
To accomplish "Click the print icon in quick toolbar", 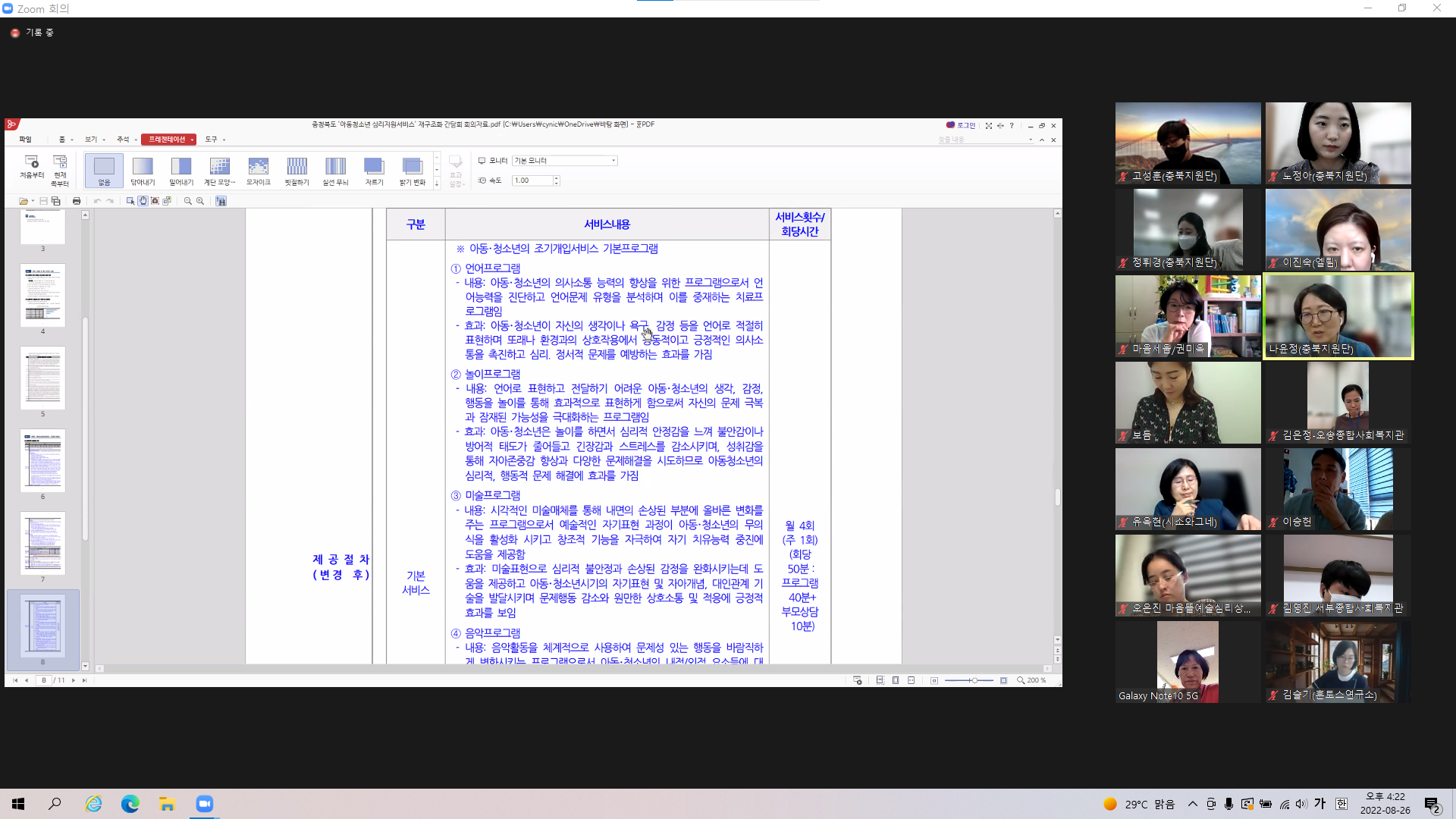I will point(77,201).
